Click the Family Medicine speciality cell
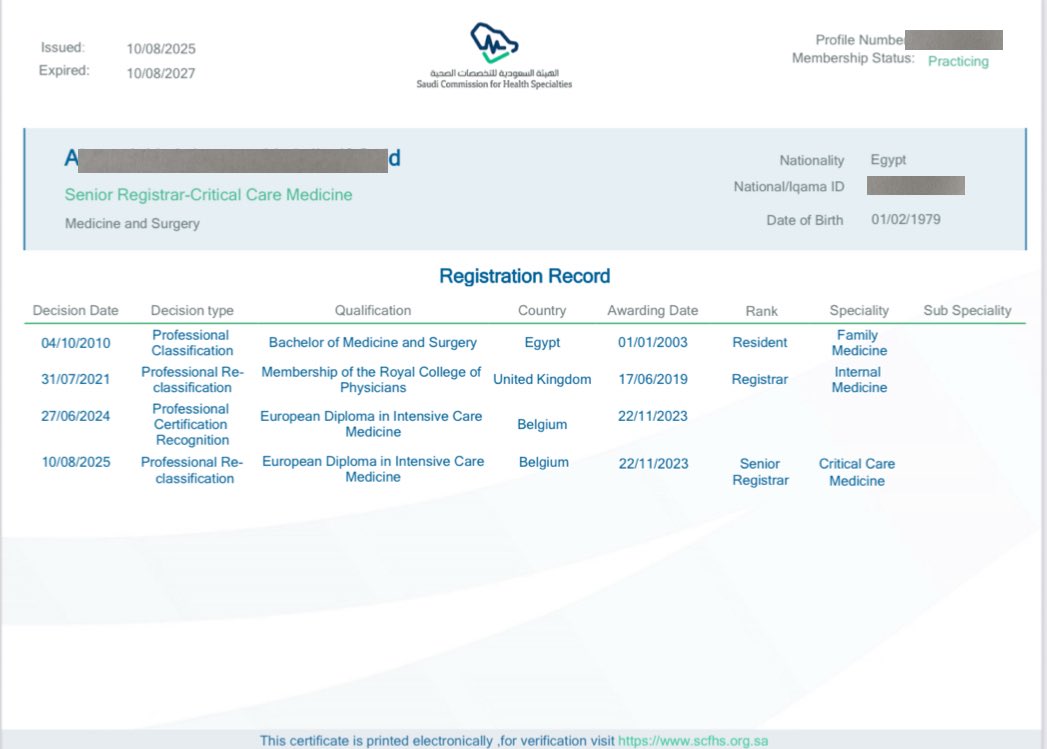This screenshot has height=749, width=1047. [x=859, y=342]
